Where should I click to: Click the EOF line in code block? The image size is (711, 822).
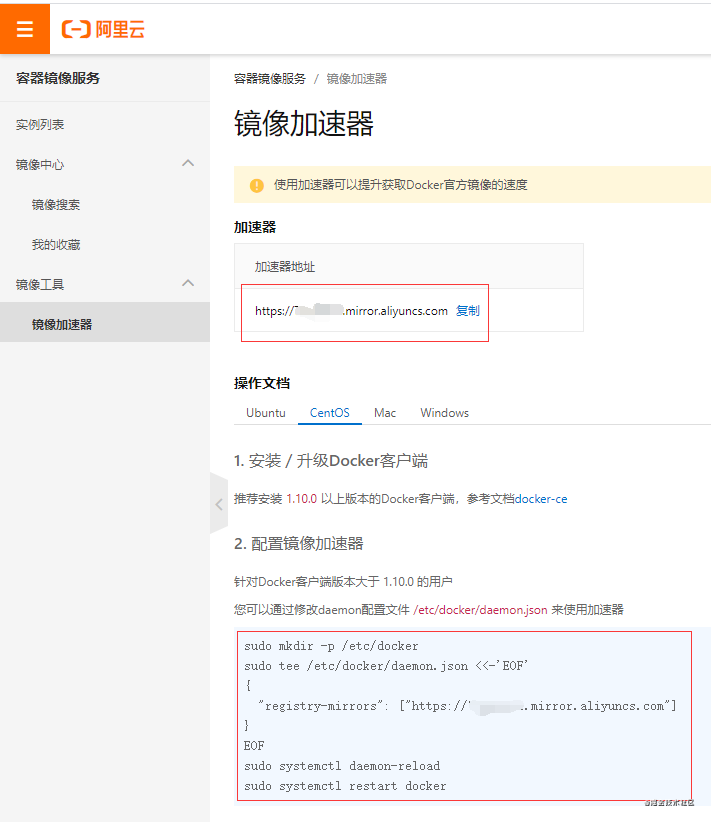tap(254, 746)
